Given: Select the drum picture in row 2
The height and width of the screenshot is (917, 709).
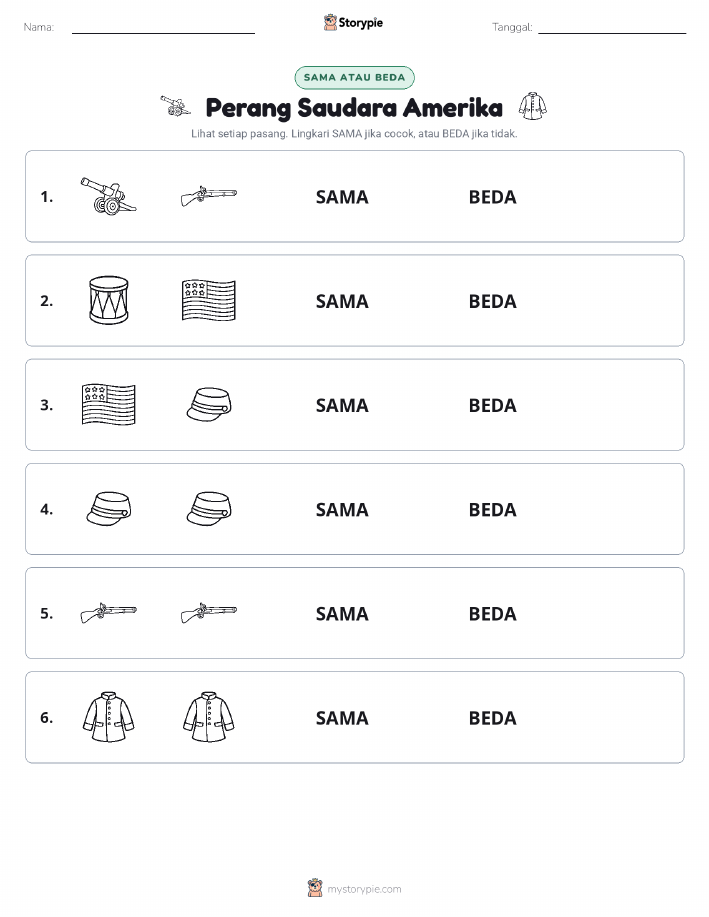Looking at the screenshot, I should pos(108,300).
